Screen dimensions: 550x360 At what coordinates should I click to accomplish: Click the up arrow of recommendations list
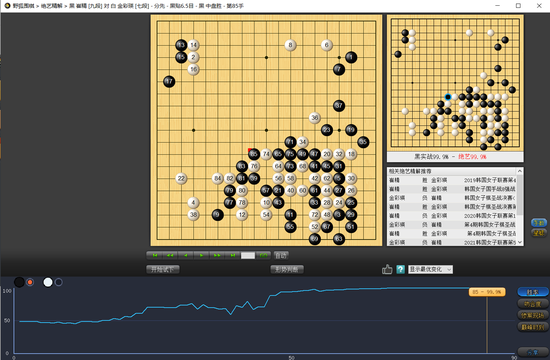coord(520,171)
